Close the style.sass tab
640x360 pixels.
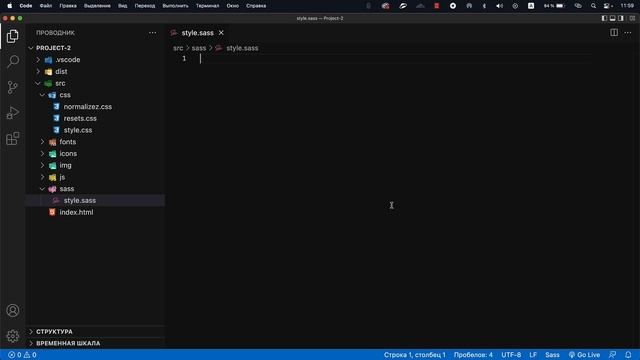pyautogui.click(x=221, y=33)
